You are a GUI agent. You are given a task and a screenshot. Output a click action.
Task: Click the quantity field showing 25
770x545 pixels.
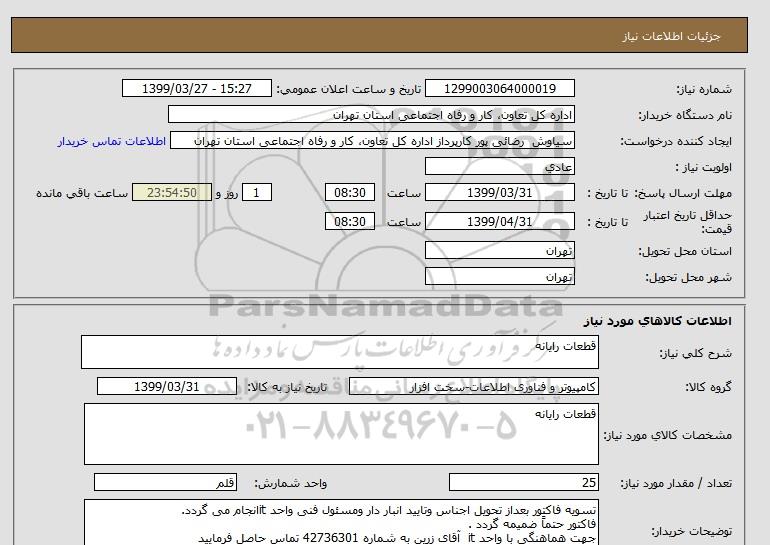coord(523,483)
